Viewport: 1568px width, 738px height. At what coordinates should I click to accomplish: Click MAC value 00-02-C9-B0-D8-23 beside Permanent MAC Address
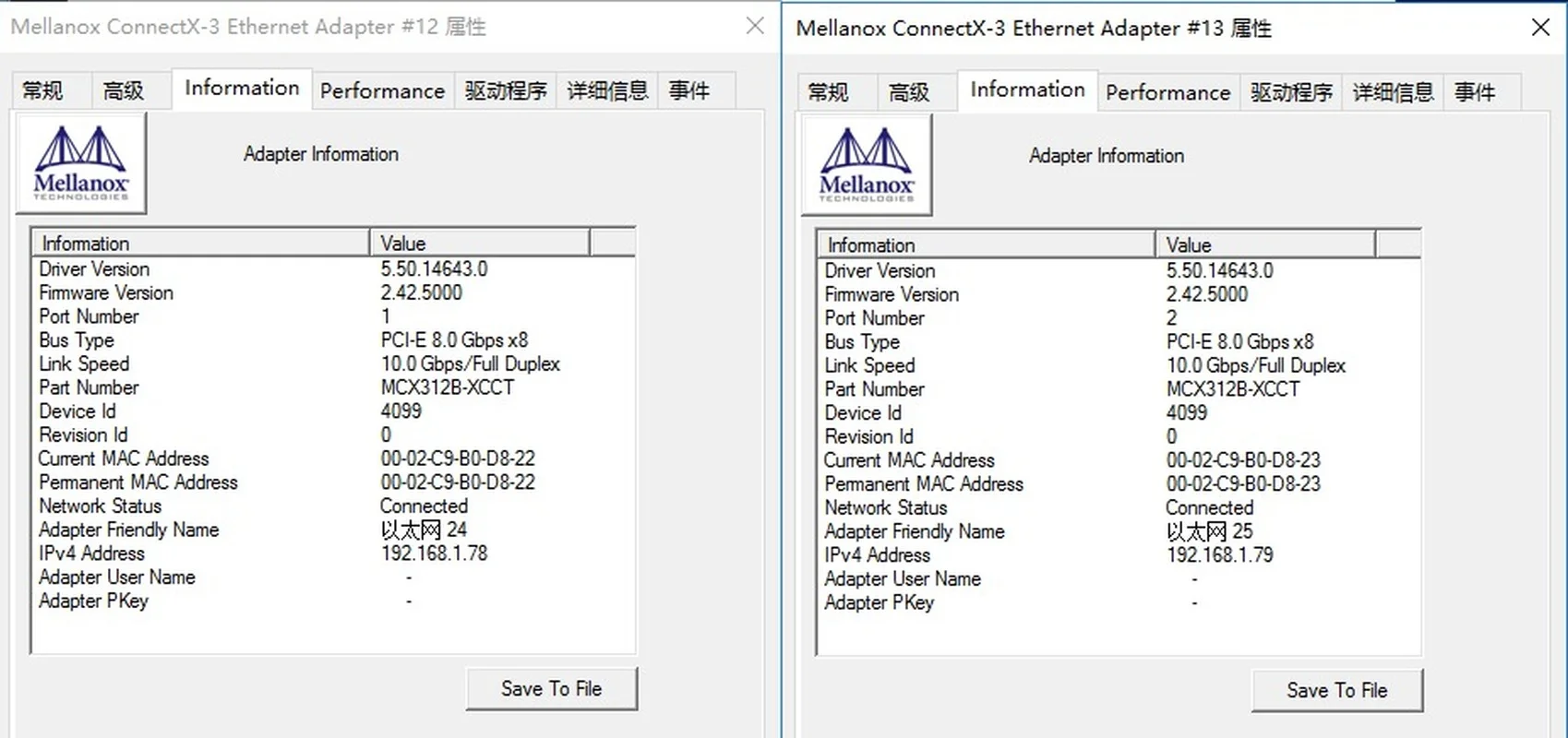pos(1243,484)
